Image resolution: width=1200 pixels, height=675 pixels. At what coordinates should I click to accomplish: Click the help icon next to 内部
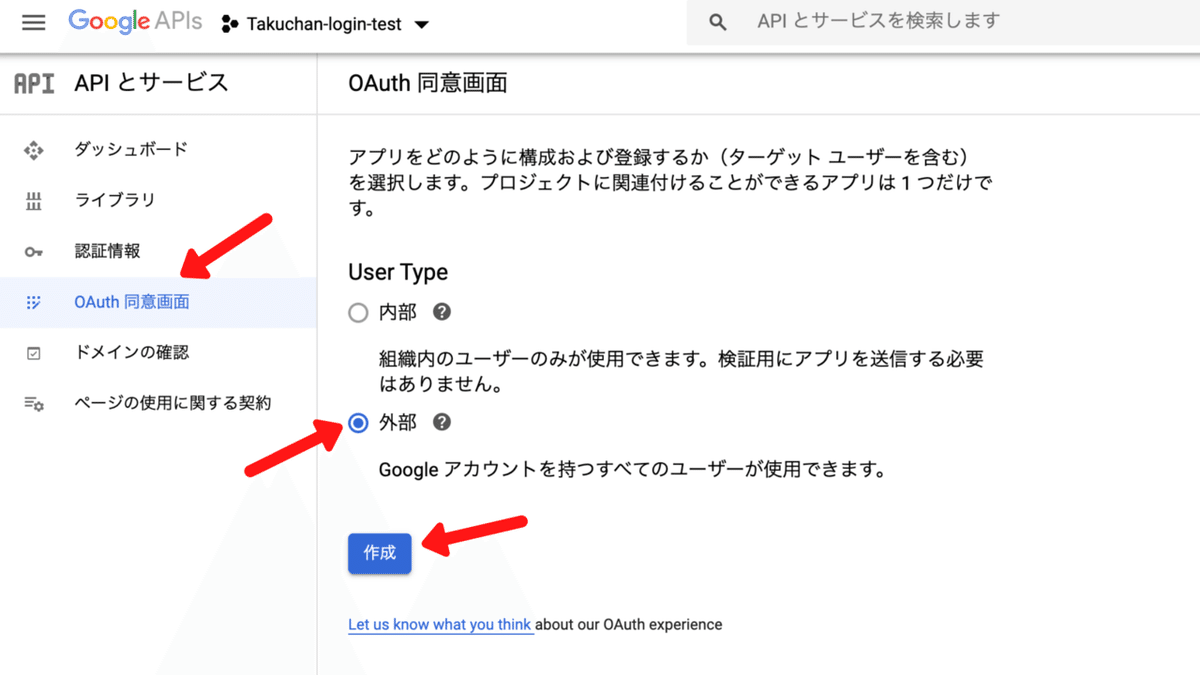pyautogui.click(x=442, y=312)
